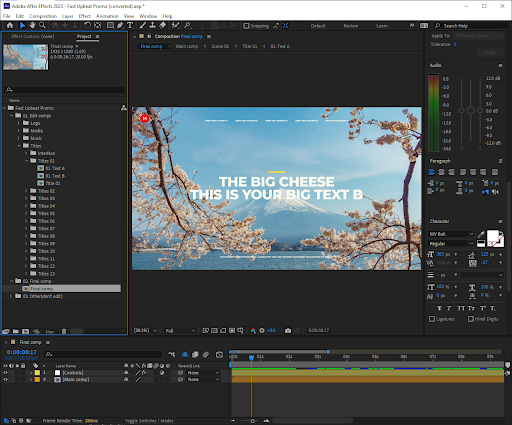Expand the Titles 02 folder

(x=26, y=191)
